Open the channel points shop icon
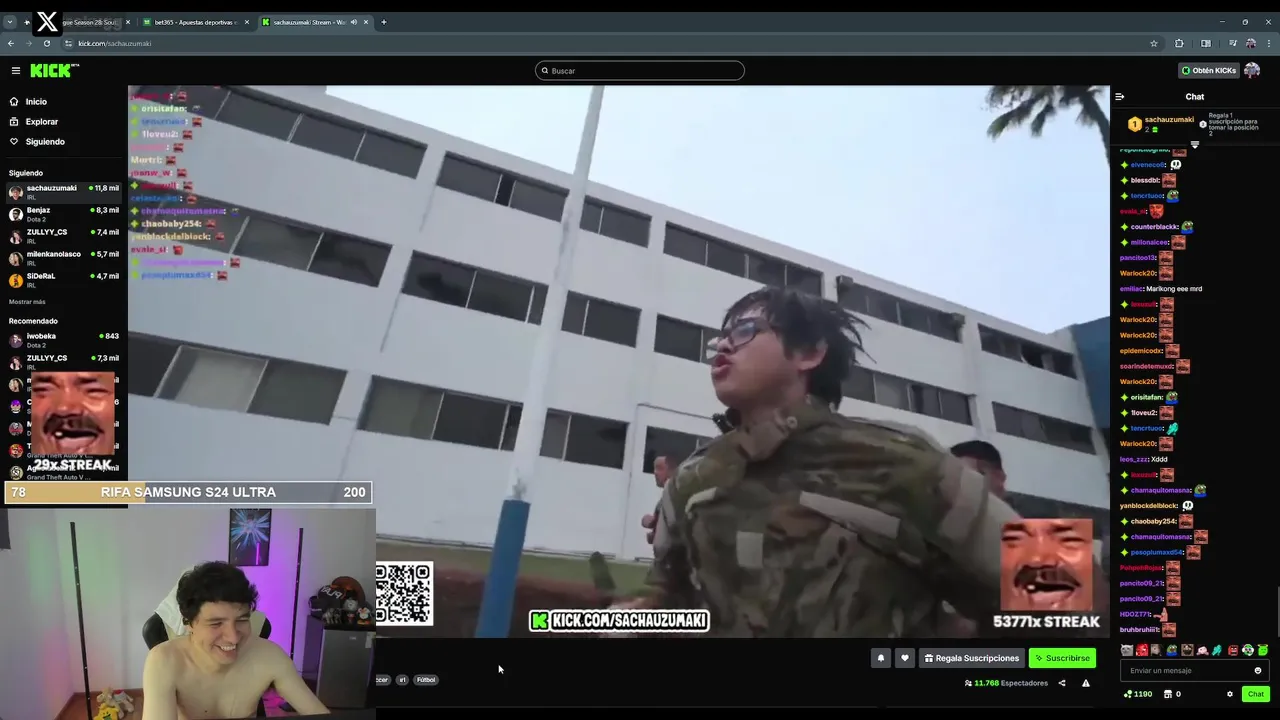1280x720 pixels. 1168,694
